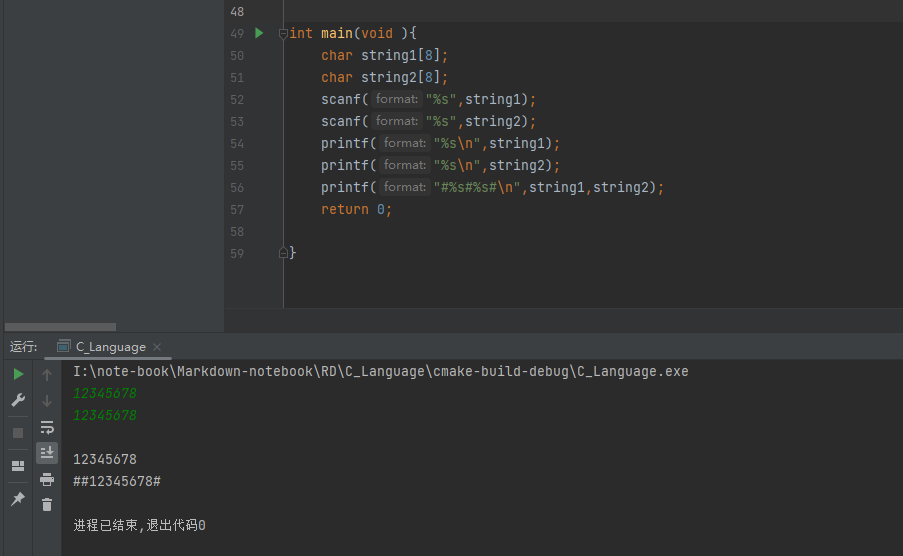
Task: Open the C_Language.exe path link
Action: [x=380, y=371]
